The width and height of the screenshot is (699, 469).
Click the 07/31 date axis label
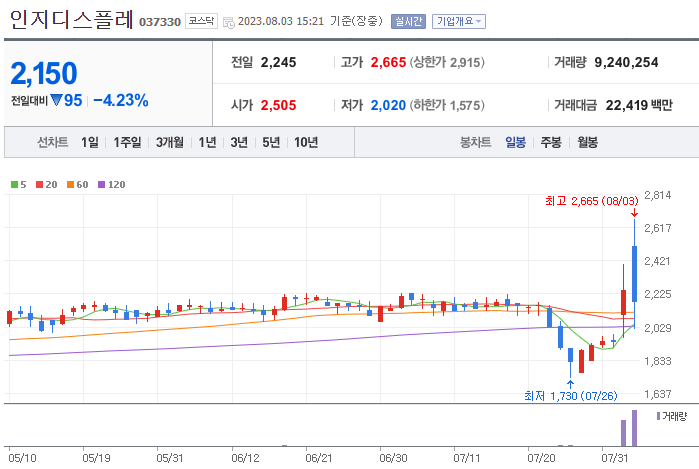pos(615,458)
